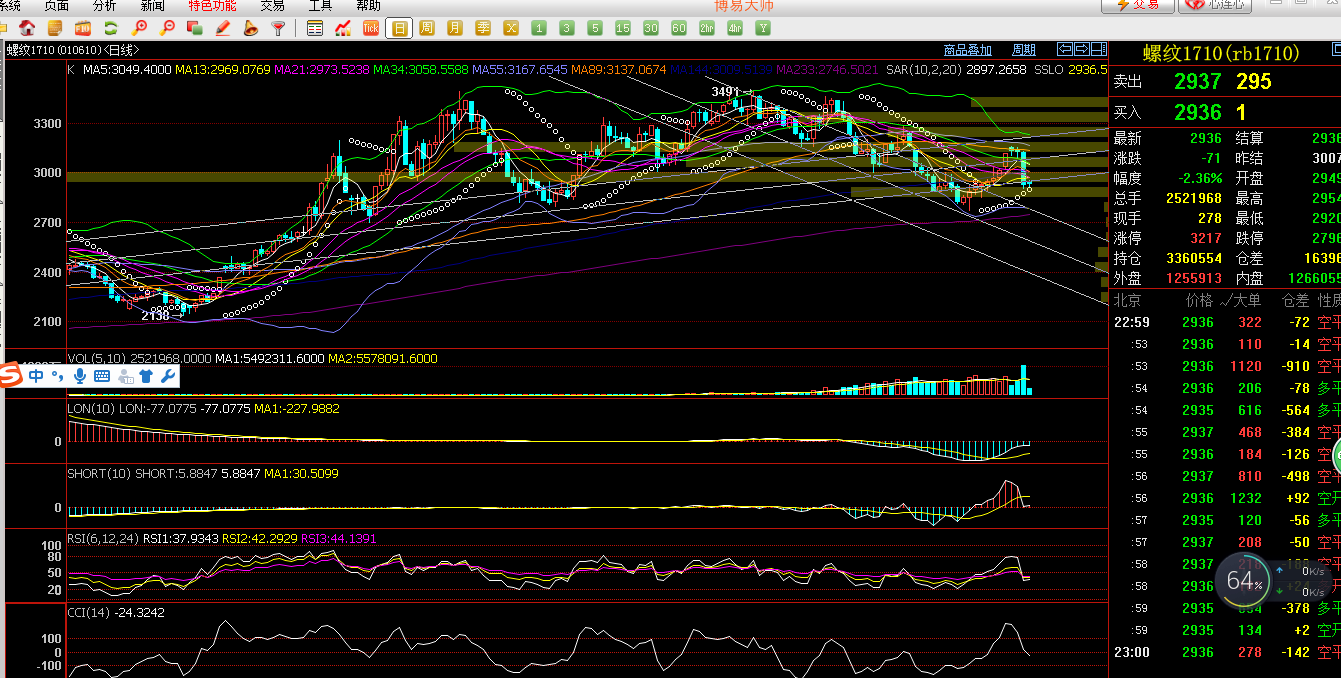Click the Sogou input method S logo
Viewport: 1341px width, 678px height.
[x=11, y=376]
